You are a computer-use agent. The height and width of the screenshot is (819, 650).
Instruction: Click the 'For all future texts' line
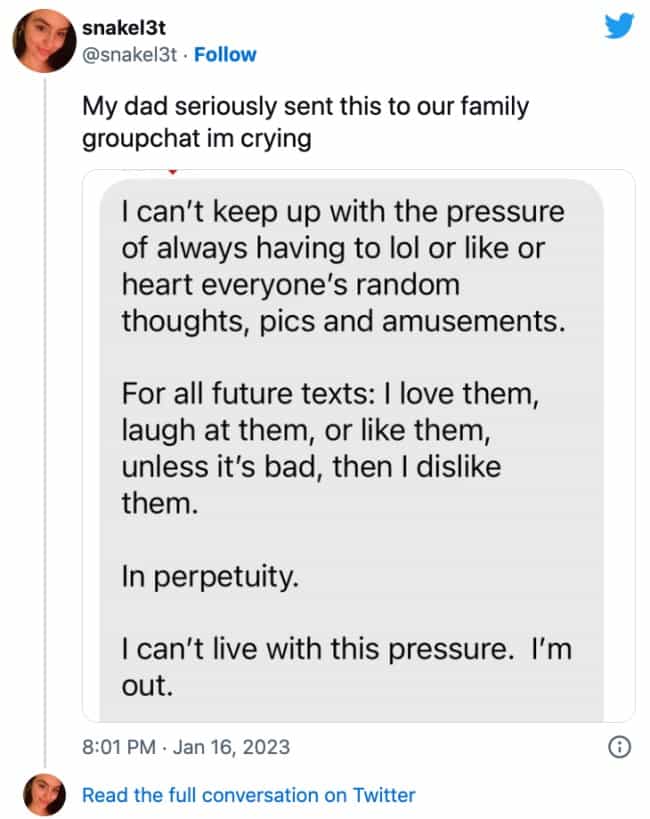(331, 394)
